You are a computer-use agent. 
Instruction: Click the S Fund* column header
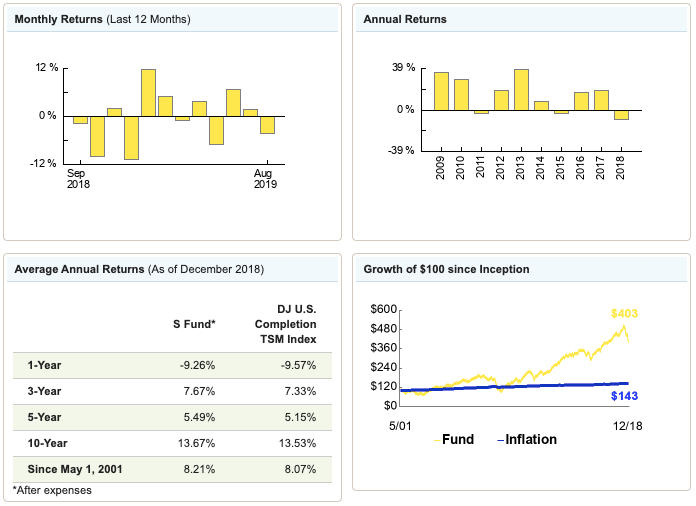194,325
